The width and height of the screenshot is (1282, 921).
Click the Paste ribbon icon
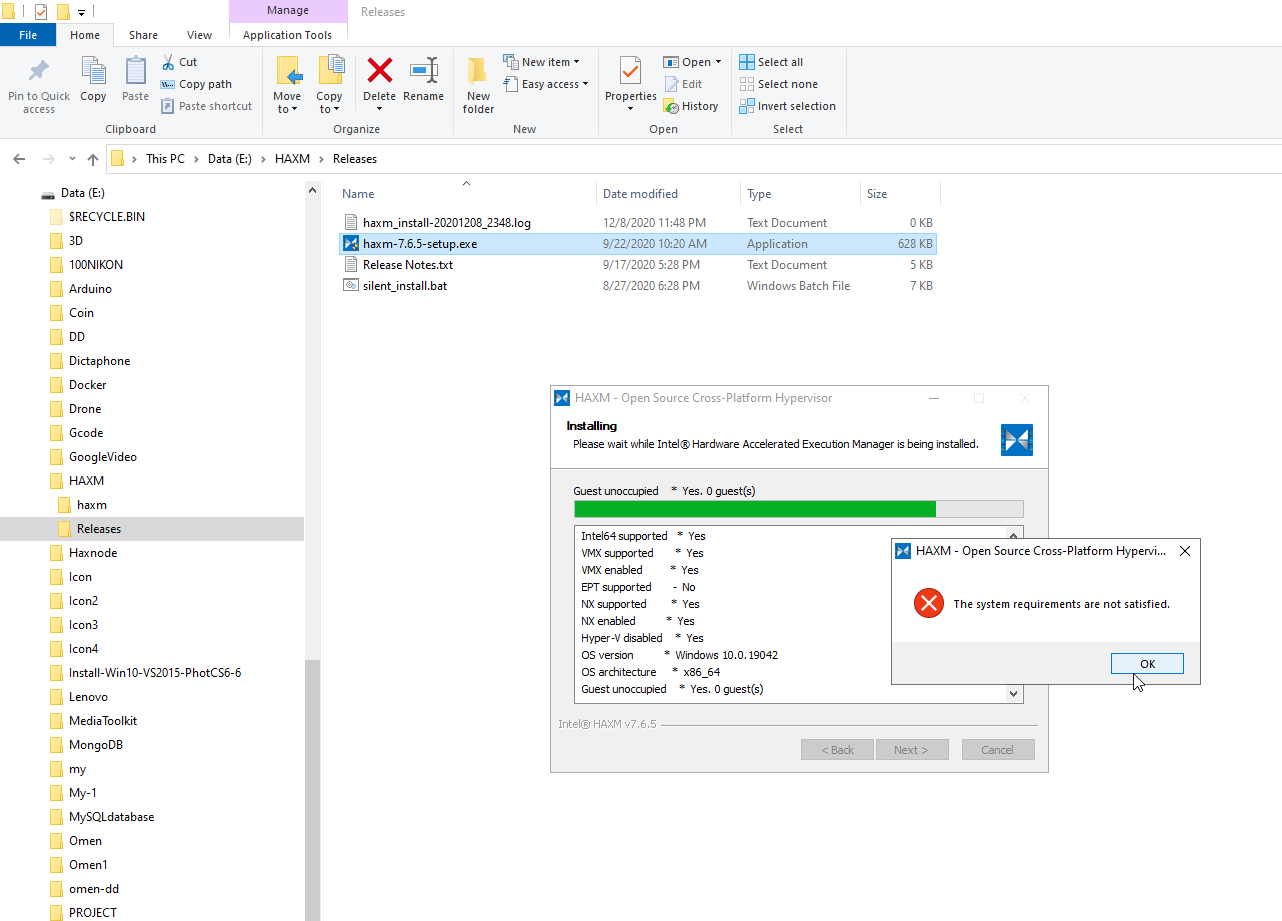point(135,80)
